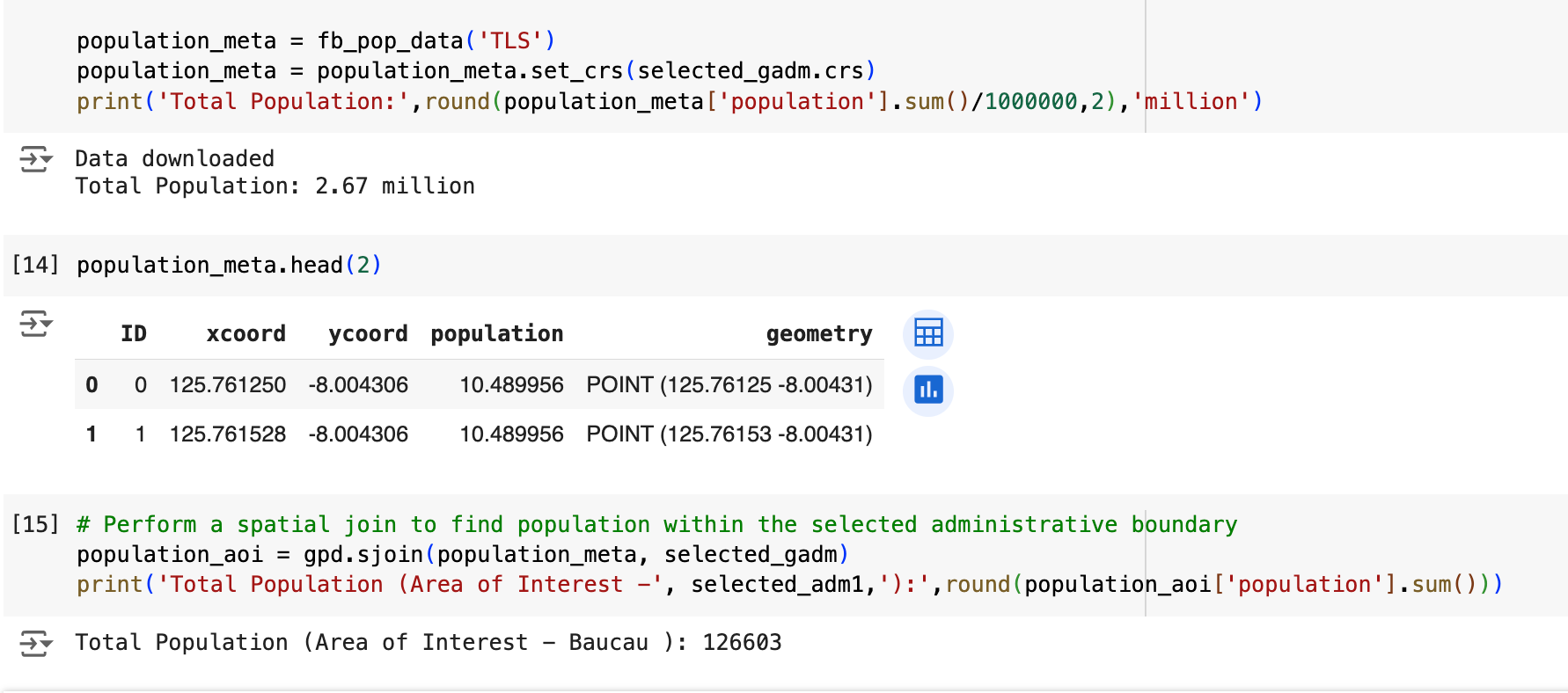1568x693 pixels.
Task: Select row index 1 in the table
Action: [92, 434]
